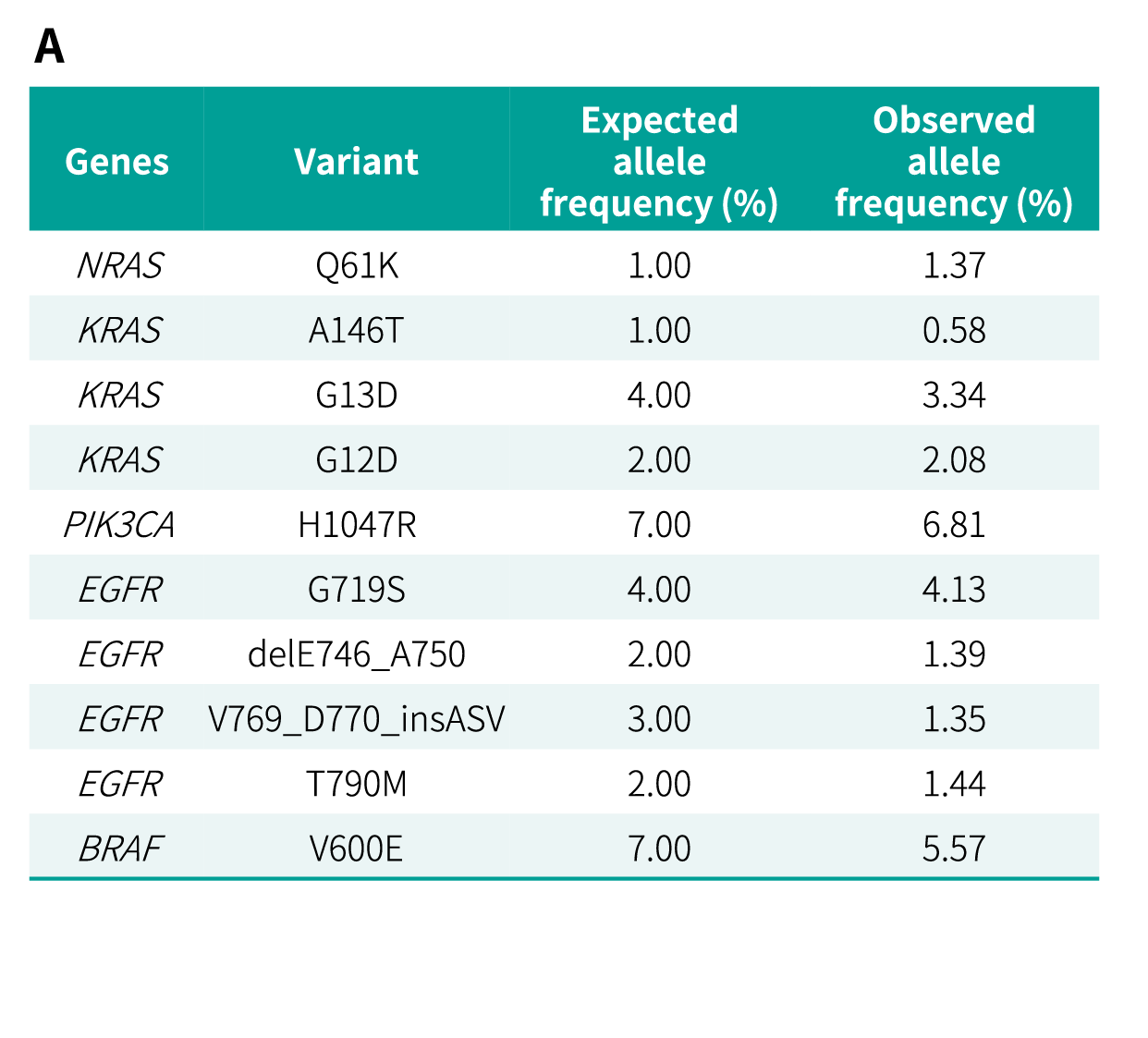
Task: Click the V769_D770_insASV variant cell
Action: (x=357, y=719)
